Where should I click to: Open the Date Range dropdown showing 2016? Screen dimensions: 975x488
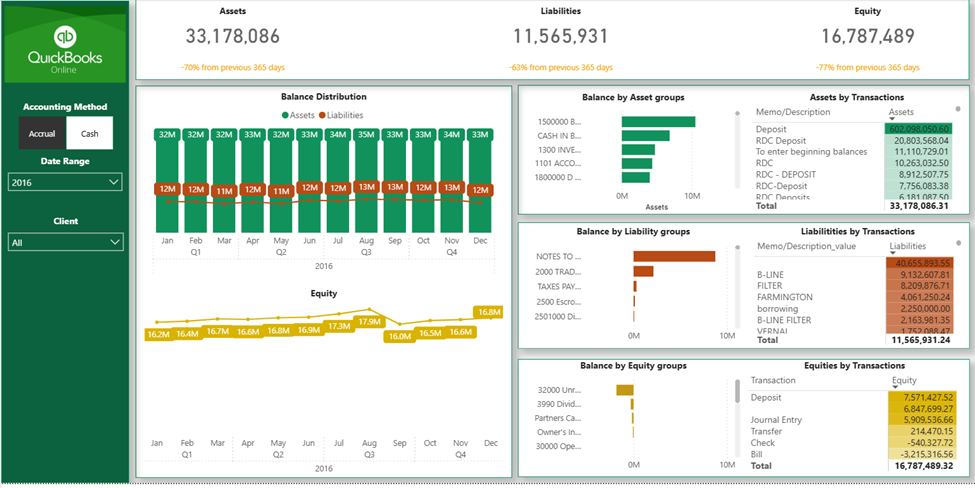(65, 182)
